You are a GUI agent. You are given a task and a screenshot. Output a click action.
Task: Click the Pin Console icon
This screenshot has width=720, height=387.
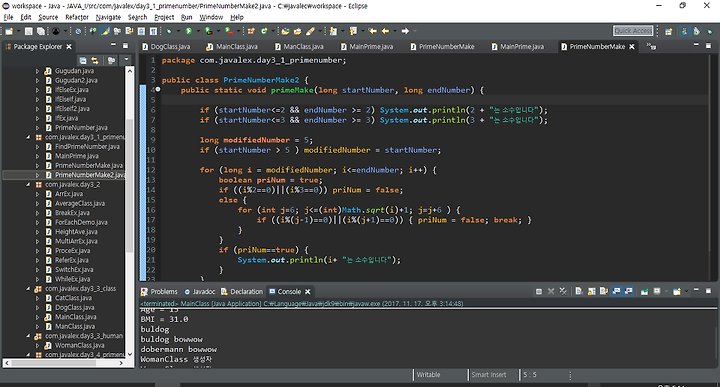pyautogui.click(x=644, y=292)
